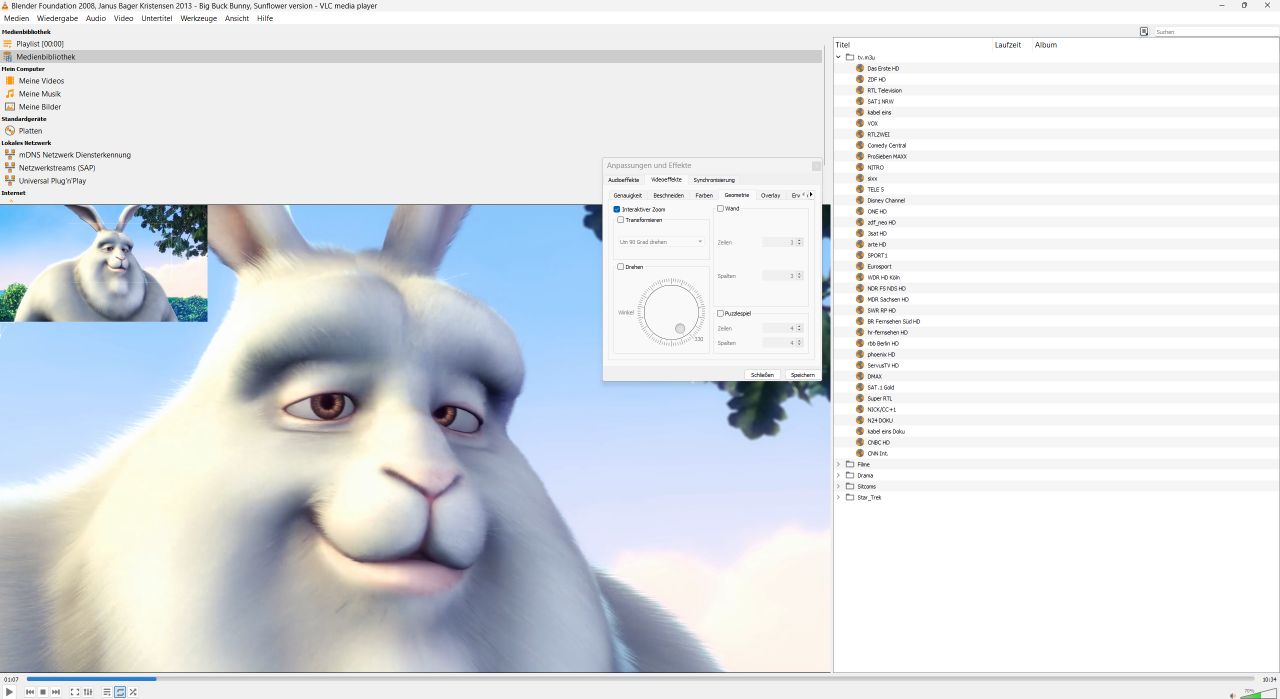Click the volume level slider
This screenshot has height=699, width=1280.
pyautogui.click(x=1258, y=693)
